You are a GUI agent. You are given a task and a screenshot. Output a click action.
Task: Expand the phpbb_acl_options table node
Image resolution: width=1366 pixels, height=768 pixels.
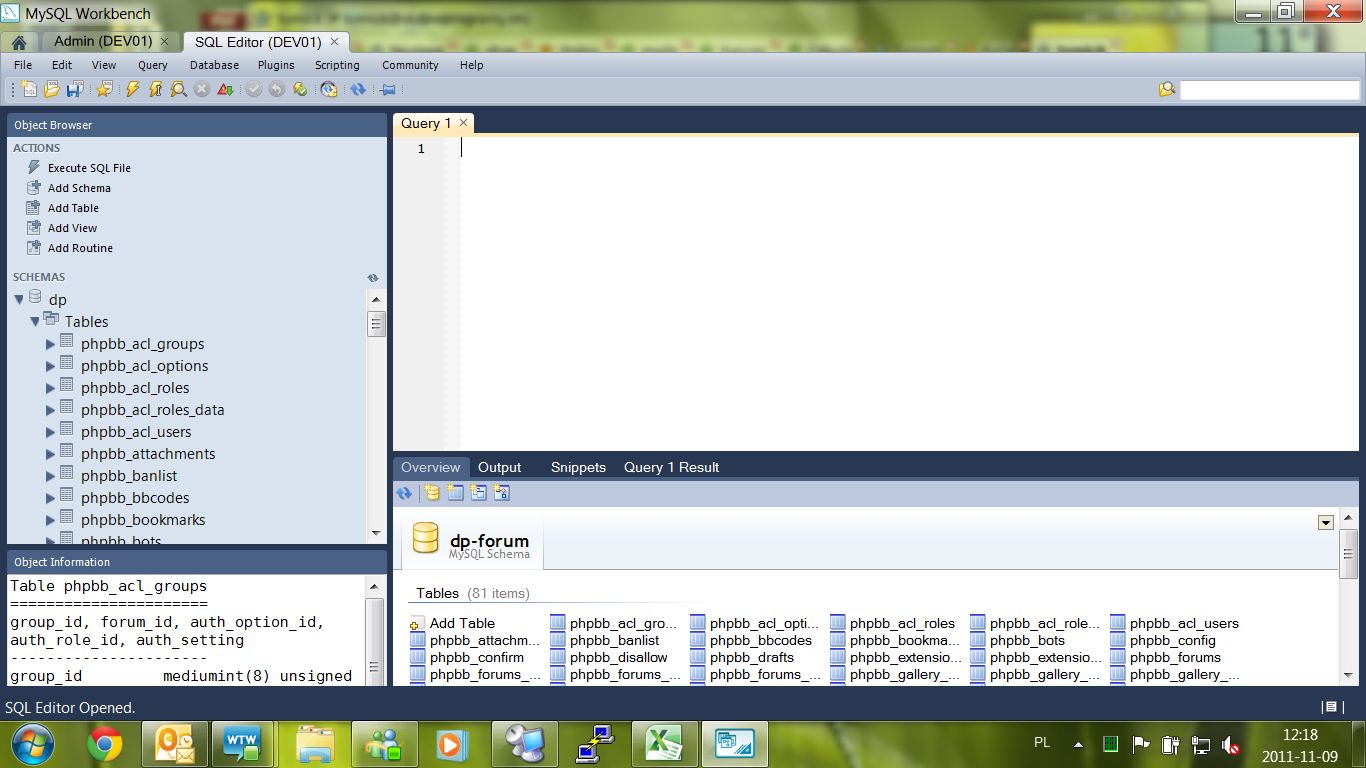[x=50, y=366]
